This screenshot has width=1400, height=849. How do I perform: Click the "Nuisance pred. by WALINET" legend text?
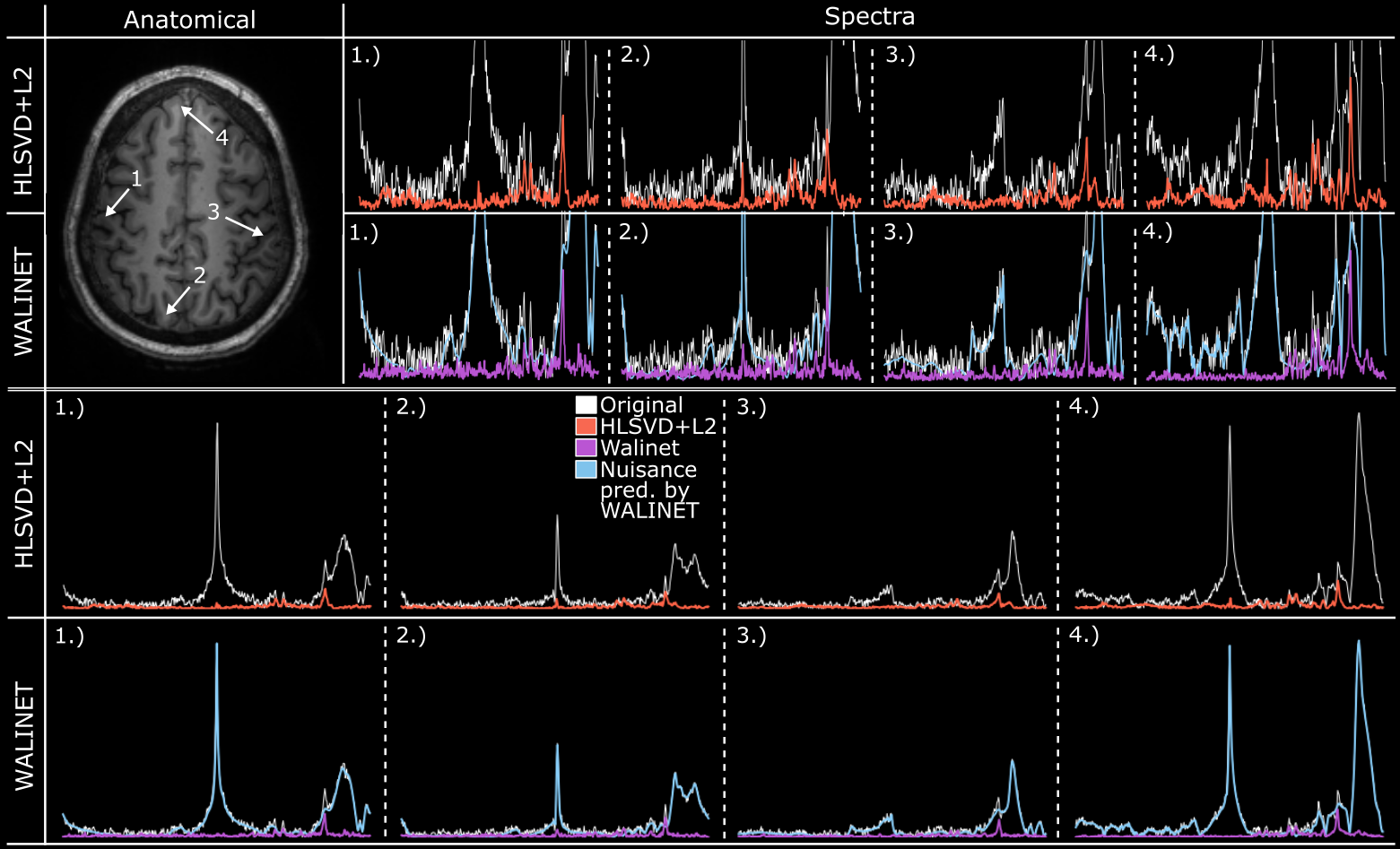point(649,489)
